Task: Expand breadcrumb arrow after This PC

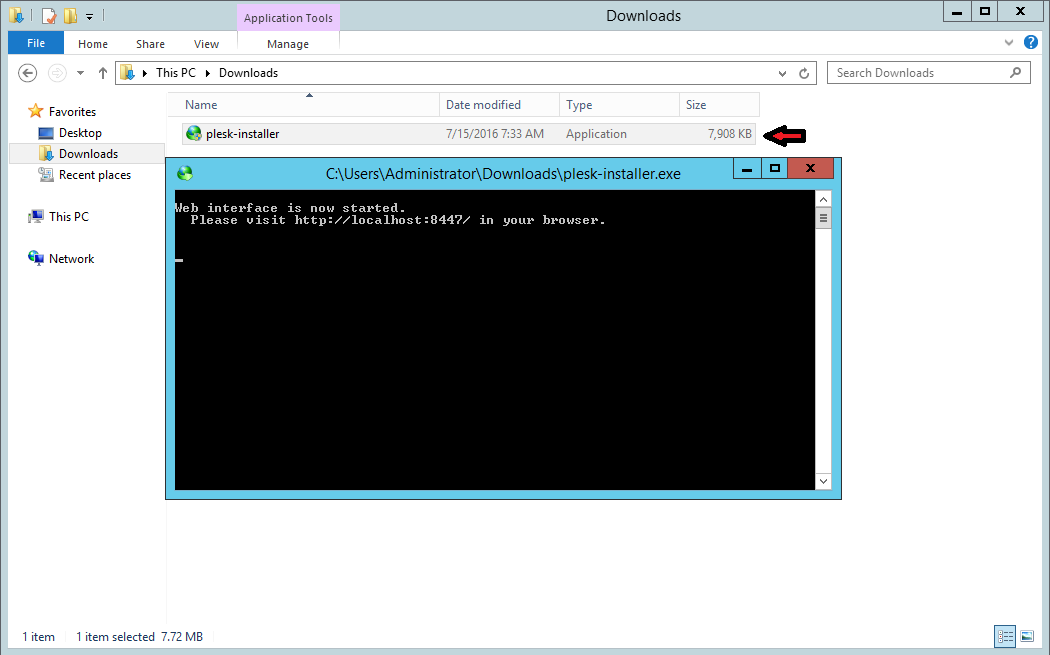Action: 208,73
